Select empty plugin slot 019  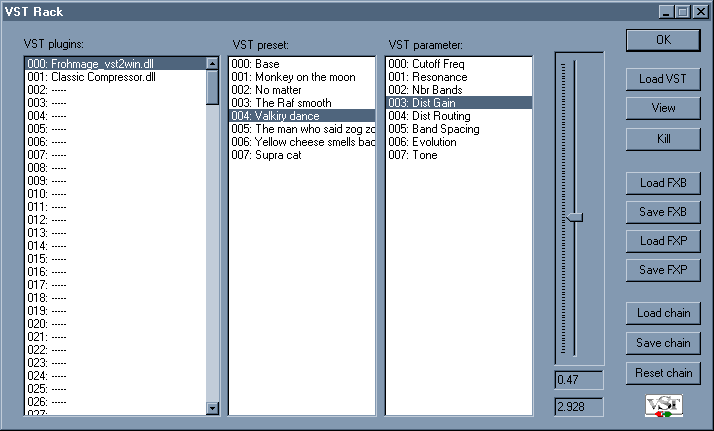(116, 311)
